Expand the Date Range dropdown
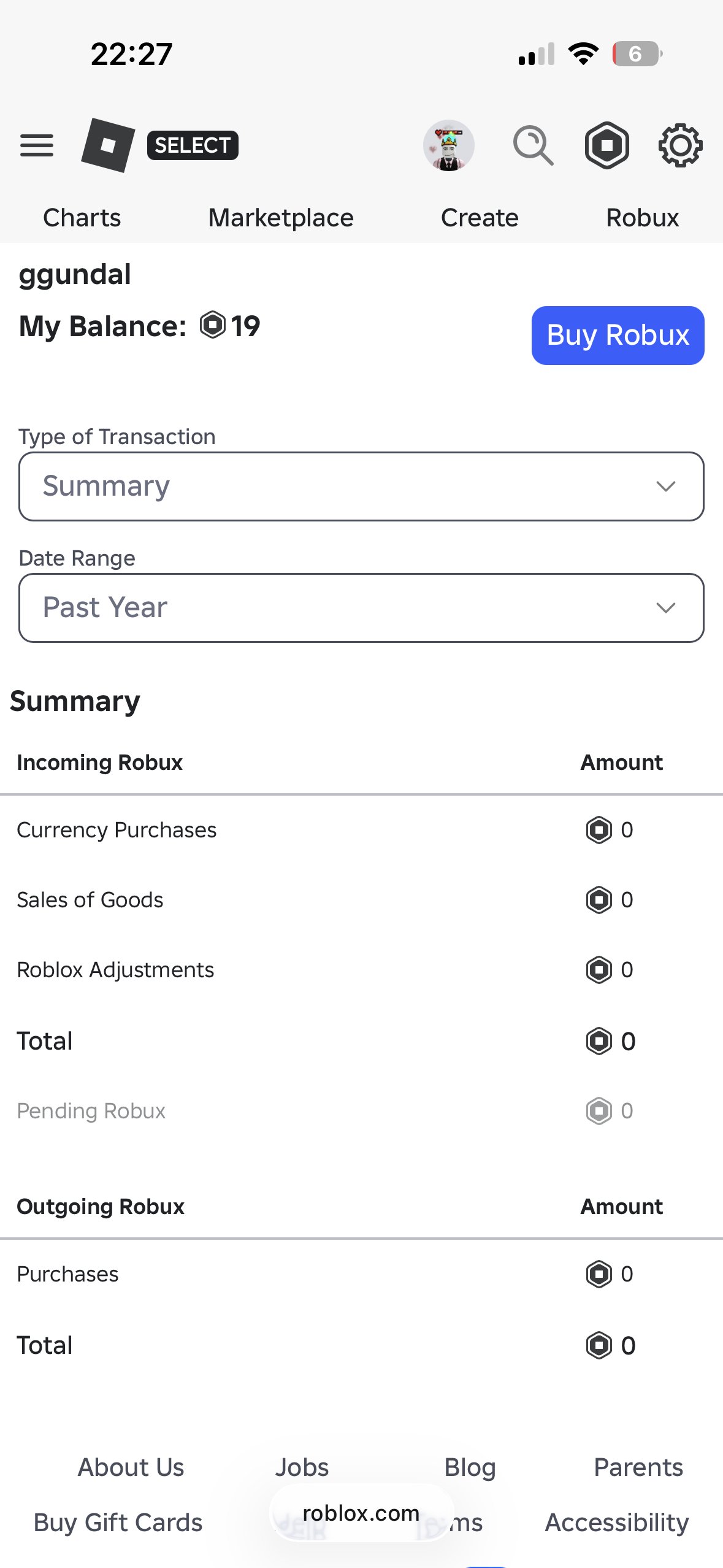 tap(361, 608)
